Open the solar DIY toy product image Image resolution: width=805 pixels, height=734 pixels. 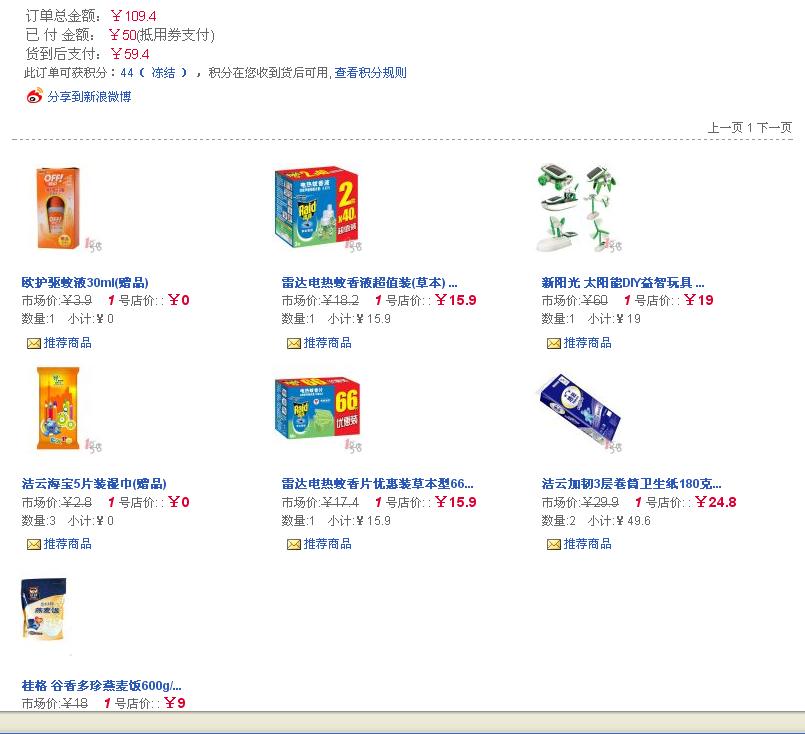(578, 208)
